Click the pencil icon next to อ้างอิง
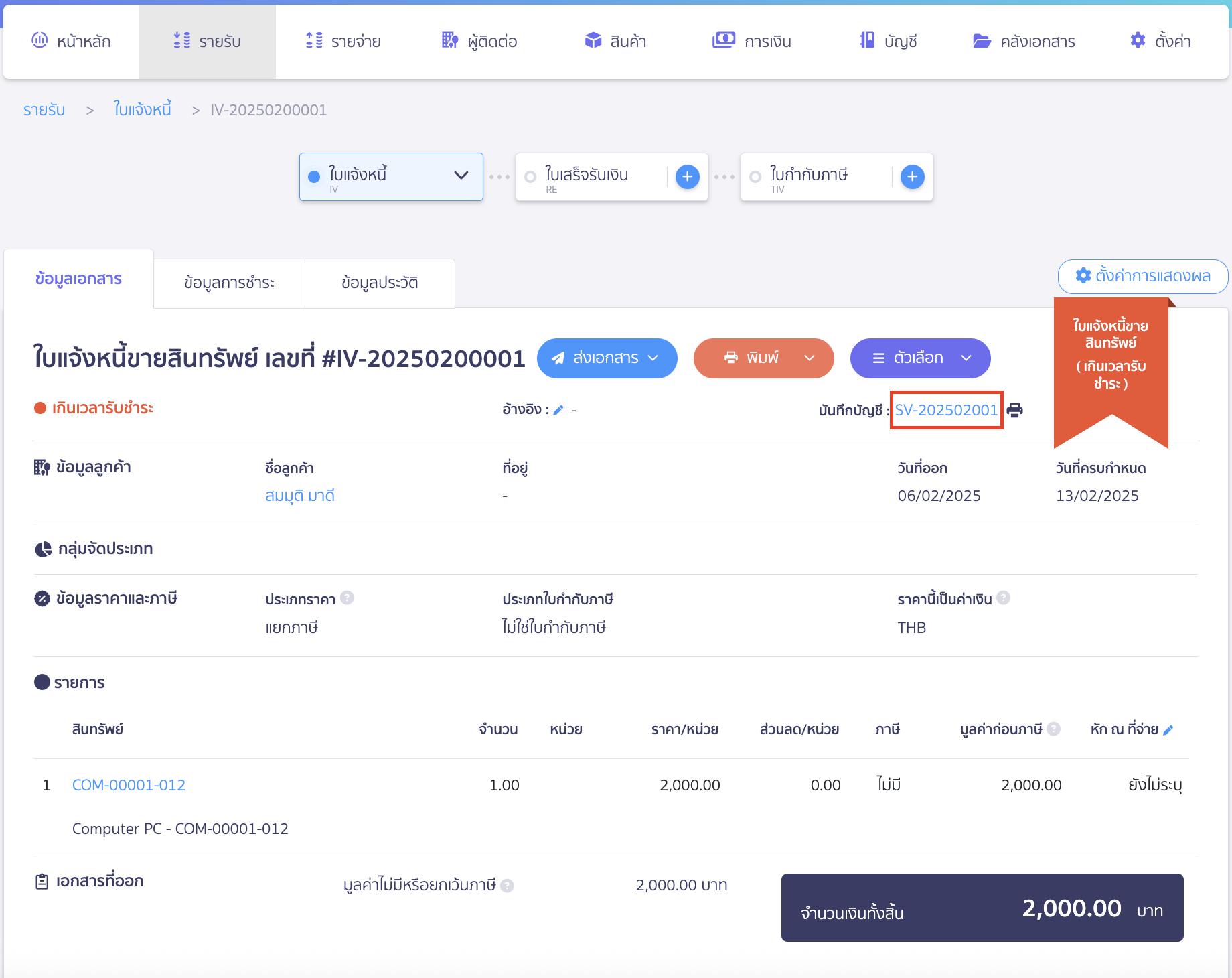This screenshot has width=1232, height=978. pyautogui.click(x=558, y=410)
